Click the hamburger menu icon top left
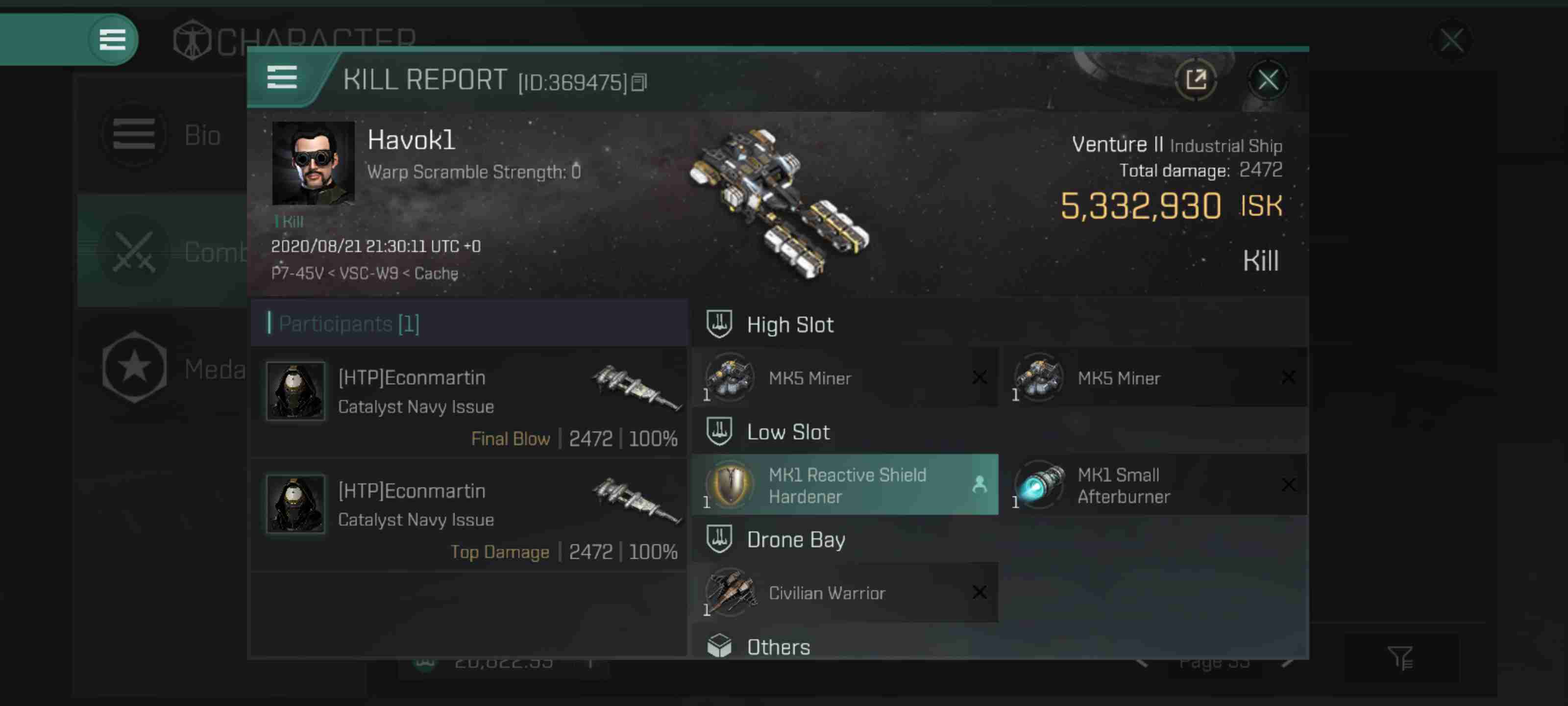 point(111,40)
